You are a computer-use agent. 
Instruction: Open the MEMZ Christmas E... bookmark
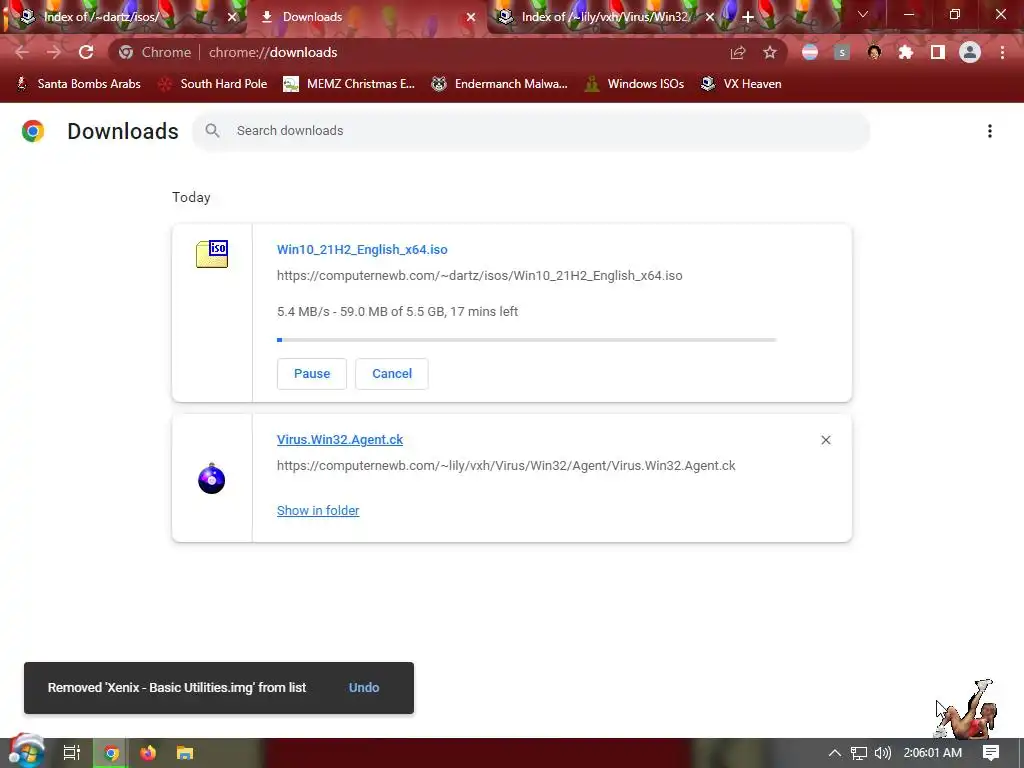coord(349,84)
